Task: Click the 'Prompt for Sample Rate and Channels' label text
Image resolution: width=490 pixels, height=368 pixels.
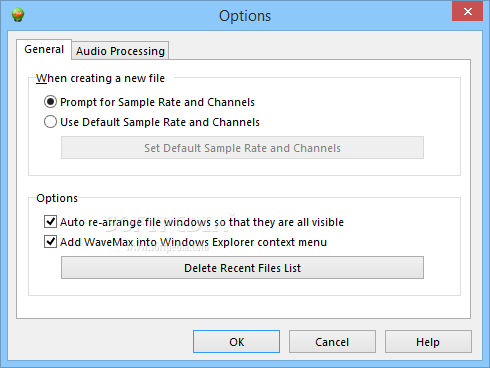Action: 157,102
